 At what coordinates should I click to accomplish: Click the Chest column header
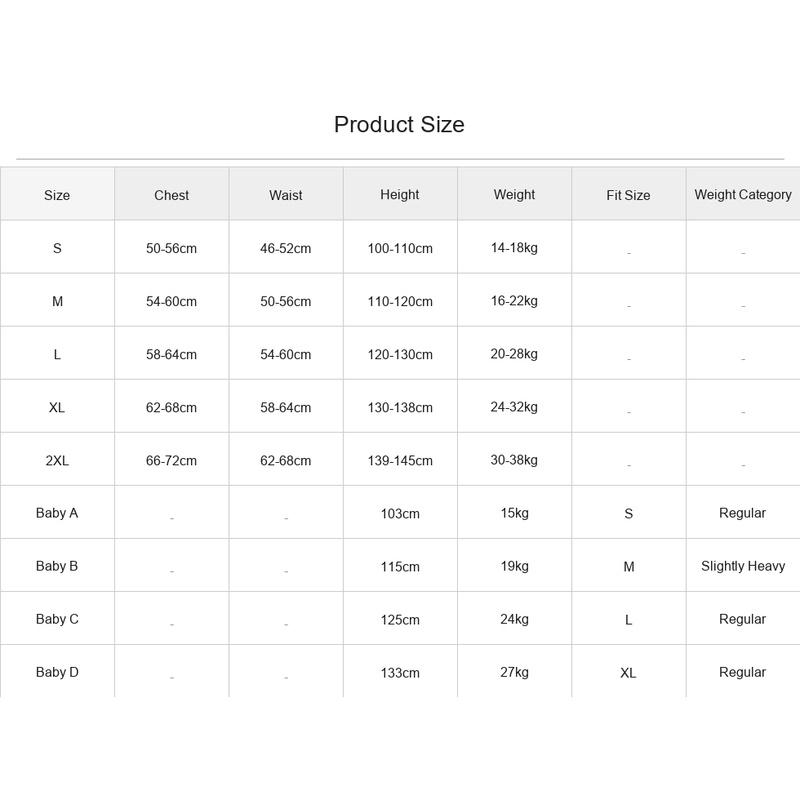click(171, 195)
